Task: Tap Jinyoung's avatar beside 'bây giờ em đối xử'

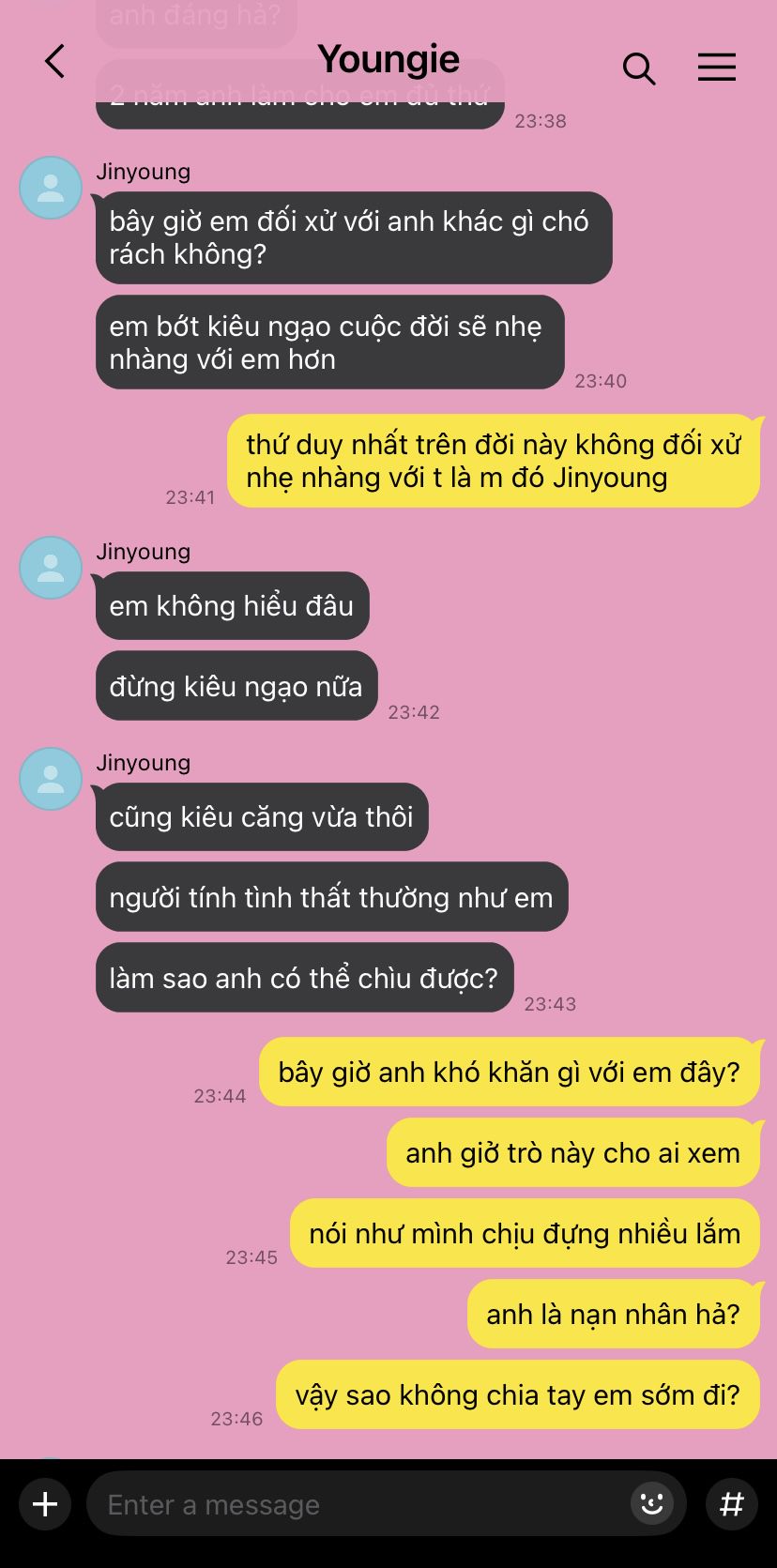Action: [51, 188]
